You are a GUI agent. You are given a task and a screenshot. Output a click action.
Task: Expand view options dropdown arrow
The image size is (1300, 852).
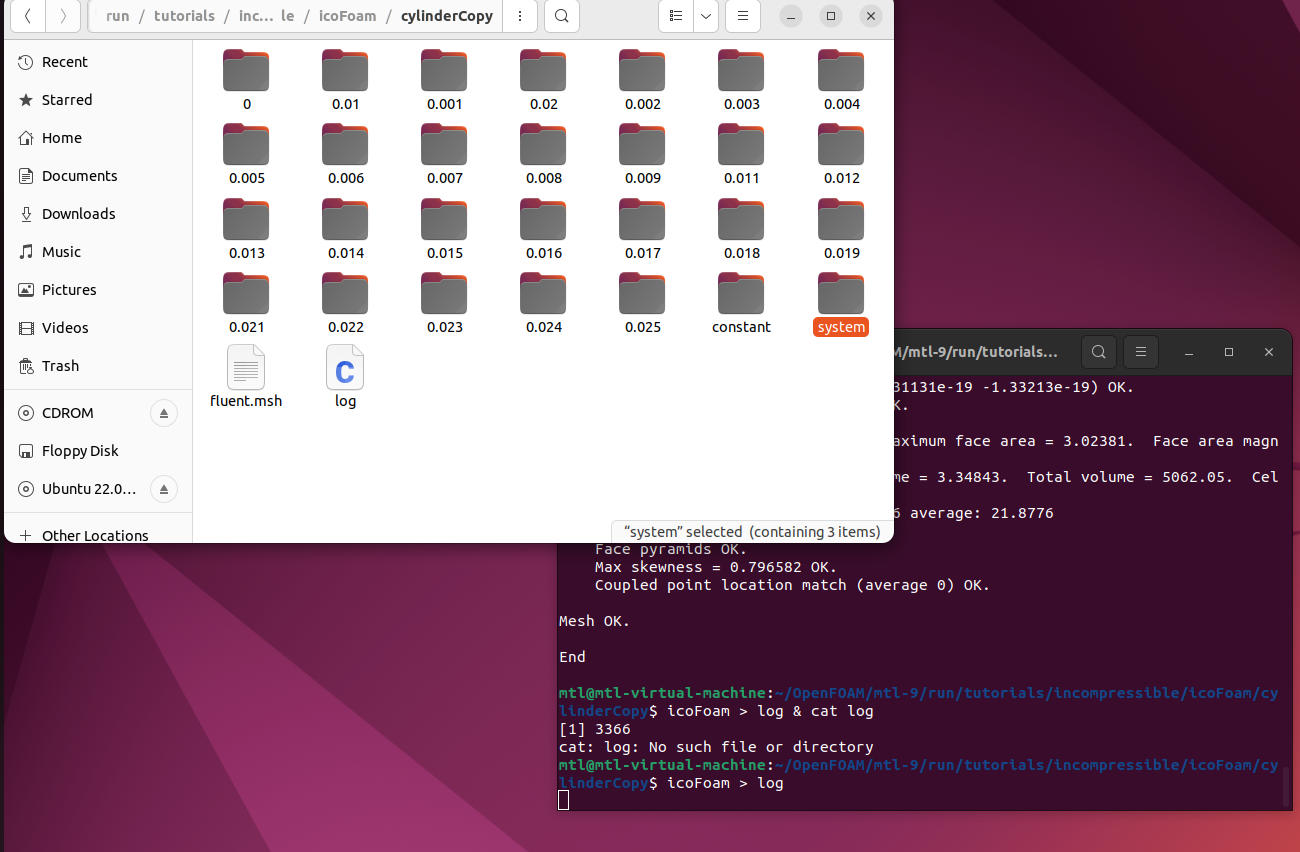click(706, 16)
